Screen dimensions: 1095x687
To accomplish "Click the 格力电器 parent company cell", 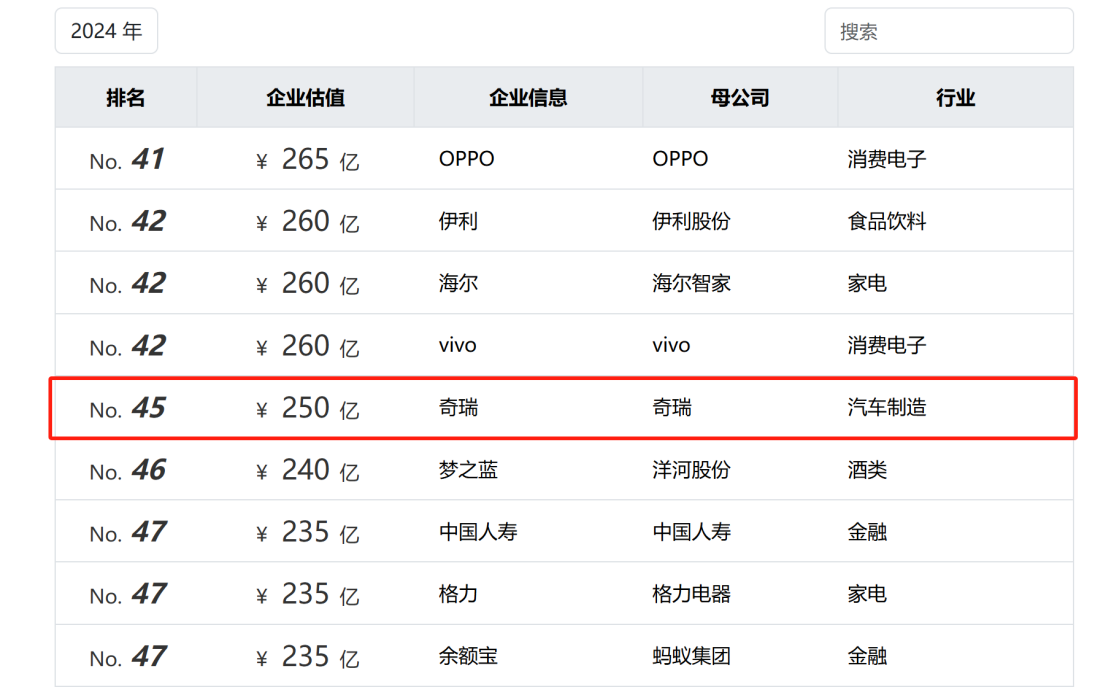I will 691,594.
